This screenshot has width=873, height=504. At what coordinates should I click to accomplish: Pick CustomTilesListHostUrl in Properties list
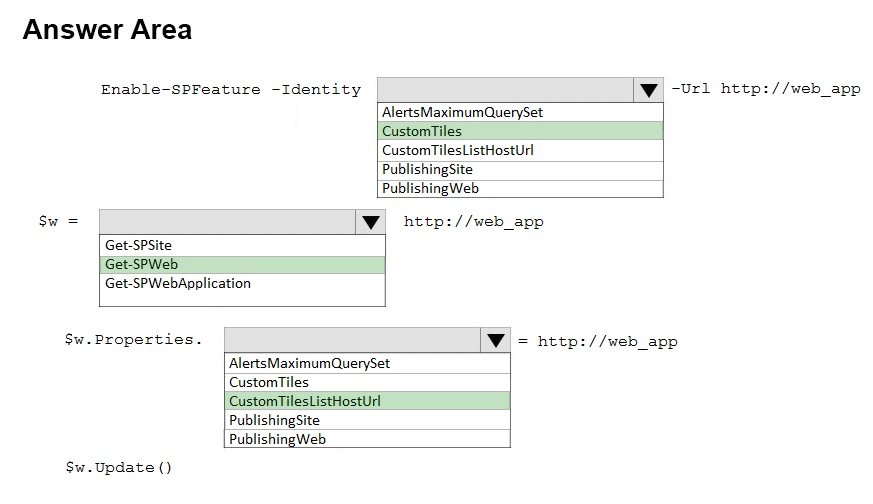pos(367,401)
